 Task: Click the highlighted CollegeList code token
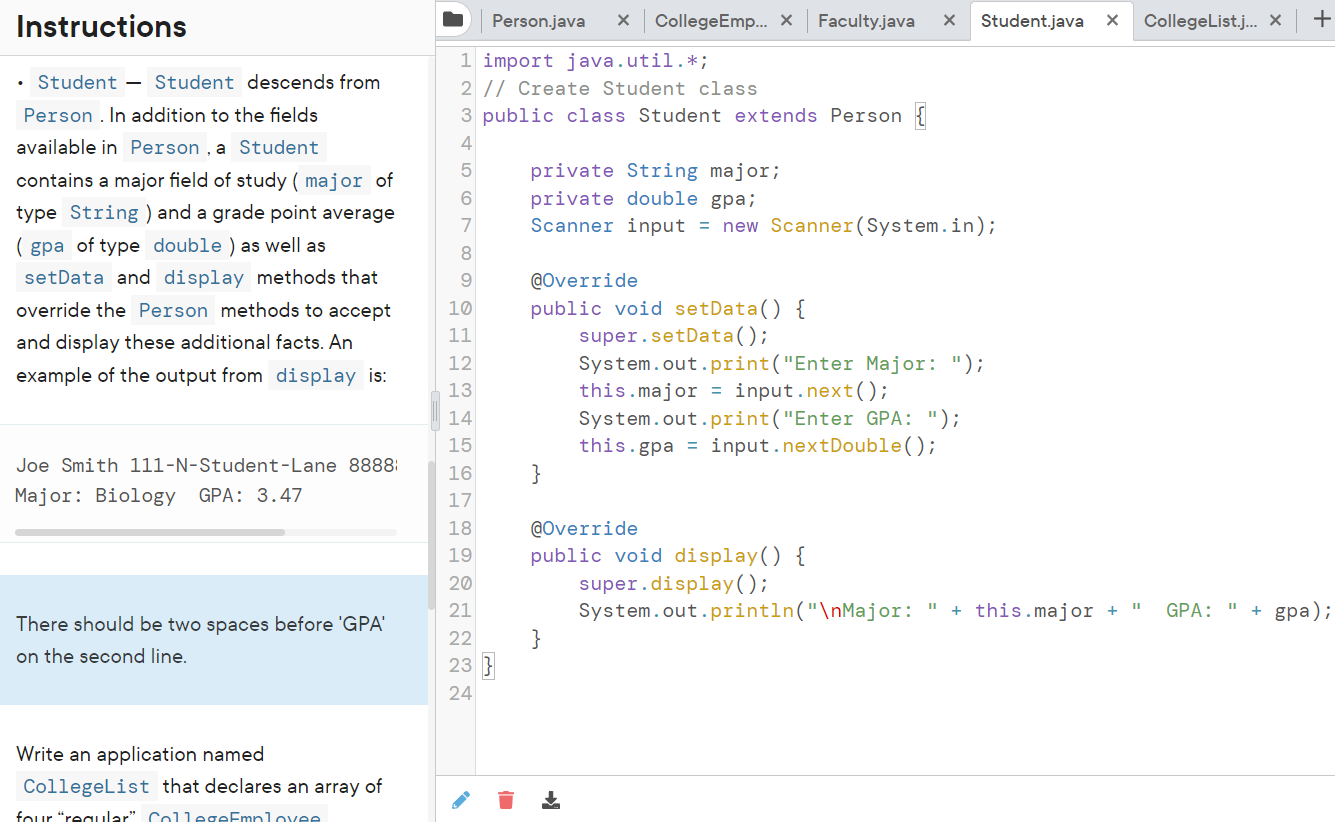click(x=85, y=786)
